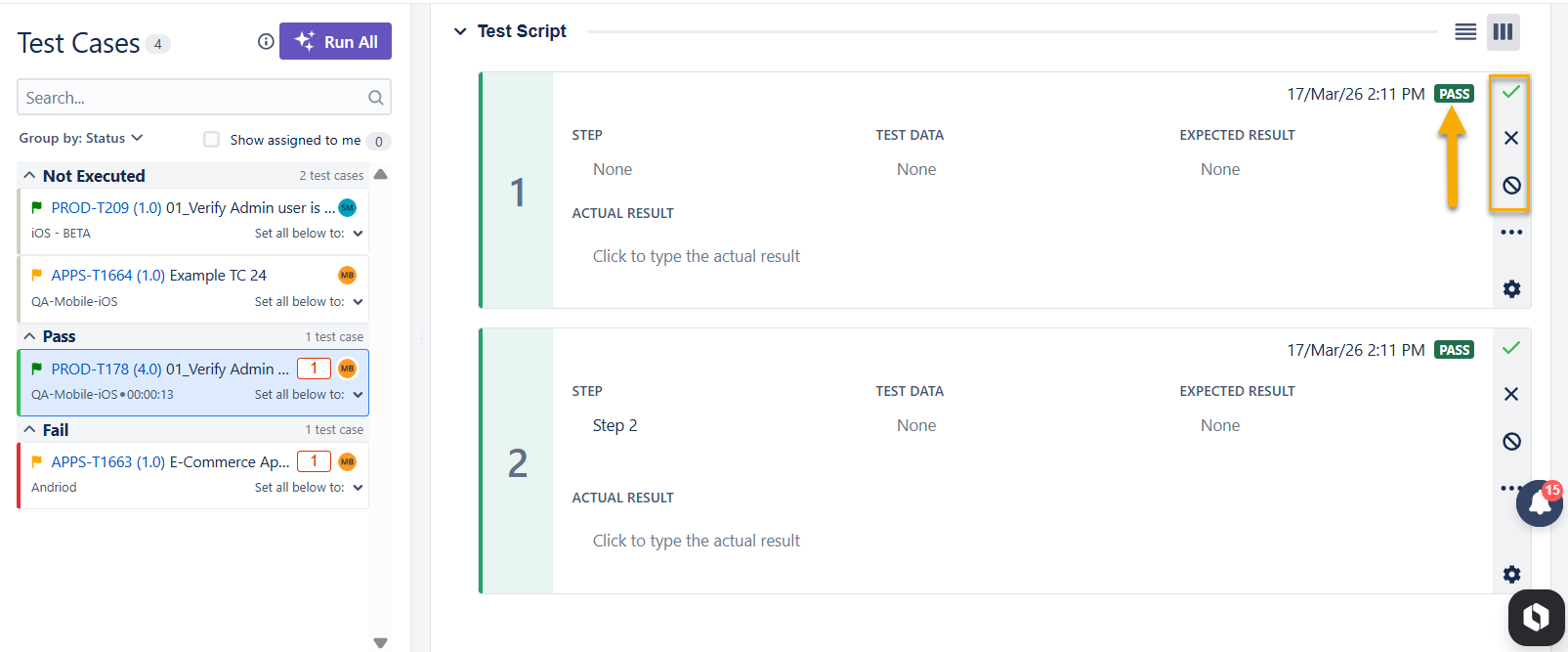Open Set all below dropdown for PROD-T209
The width and height of the screenshot is (1568, 652).
tap(360, 233)
